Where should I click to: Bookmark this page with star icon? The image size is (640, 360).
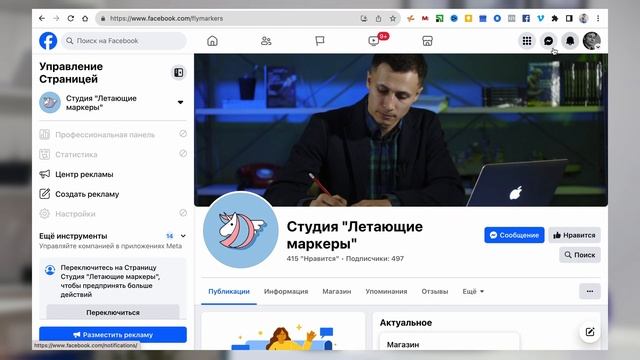(x=393, y=18)
